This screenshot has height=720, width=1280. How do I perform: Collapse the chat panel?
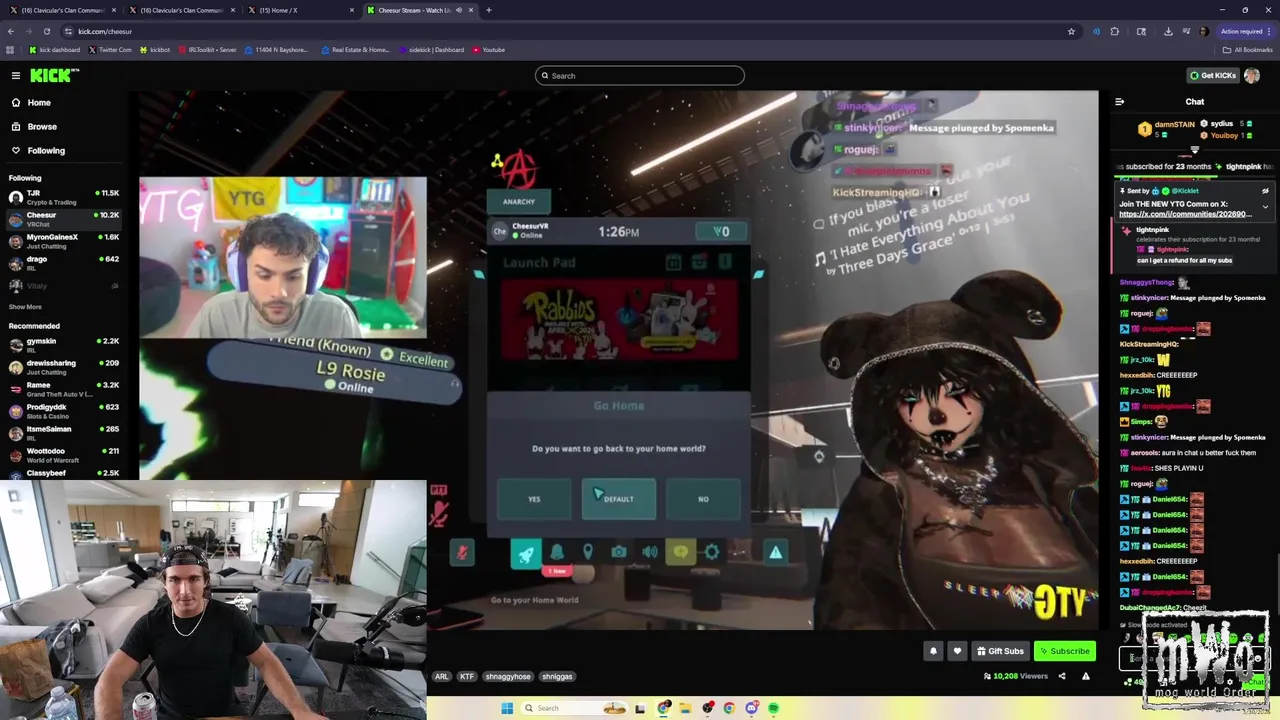click(x=1119, y=102)
